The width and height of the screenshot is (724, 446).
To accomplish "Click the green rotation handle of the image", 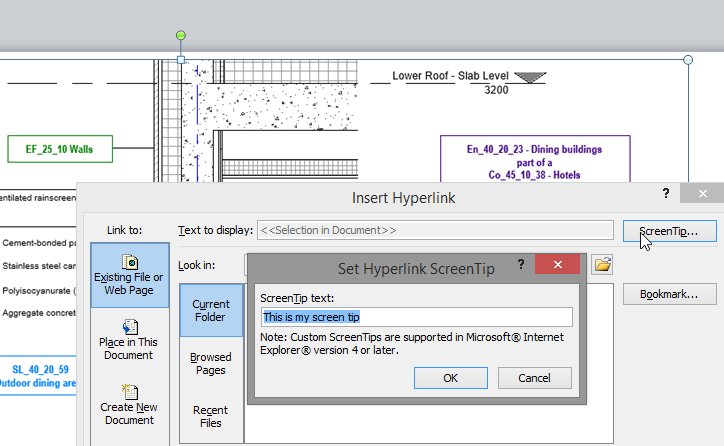I will click(x=181, y=36).
